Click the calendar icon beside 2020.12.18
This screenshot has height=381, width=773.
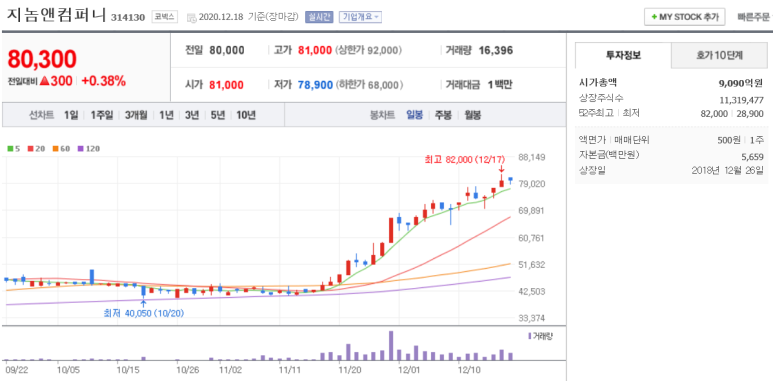(x=192, y=17)
